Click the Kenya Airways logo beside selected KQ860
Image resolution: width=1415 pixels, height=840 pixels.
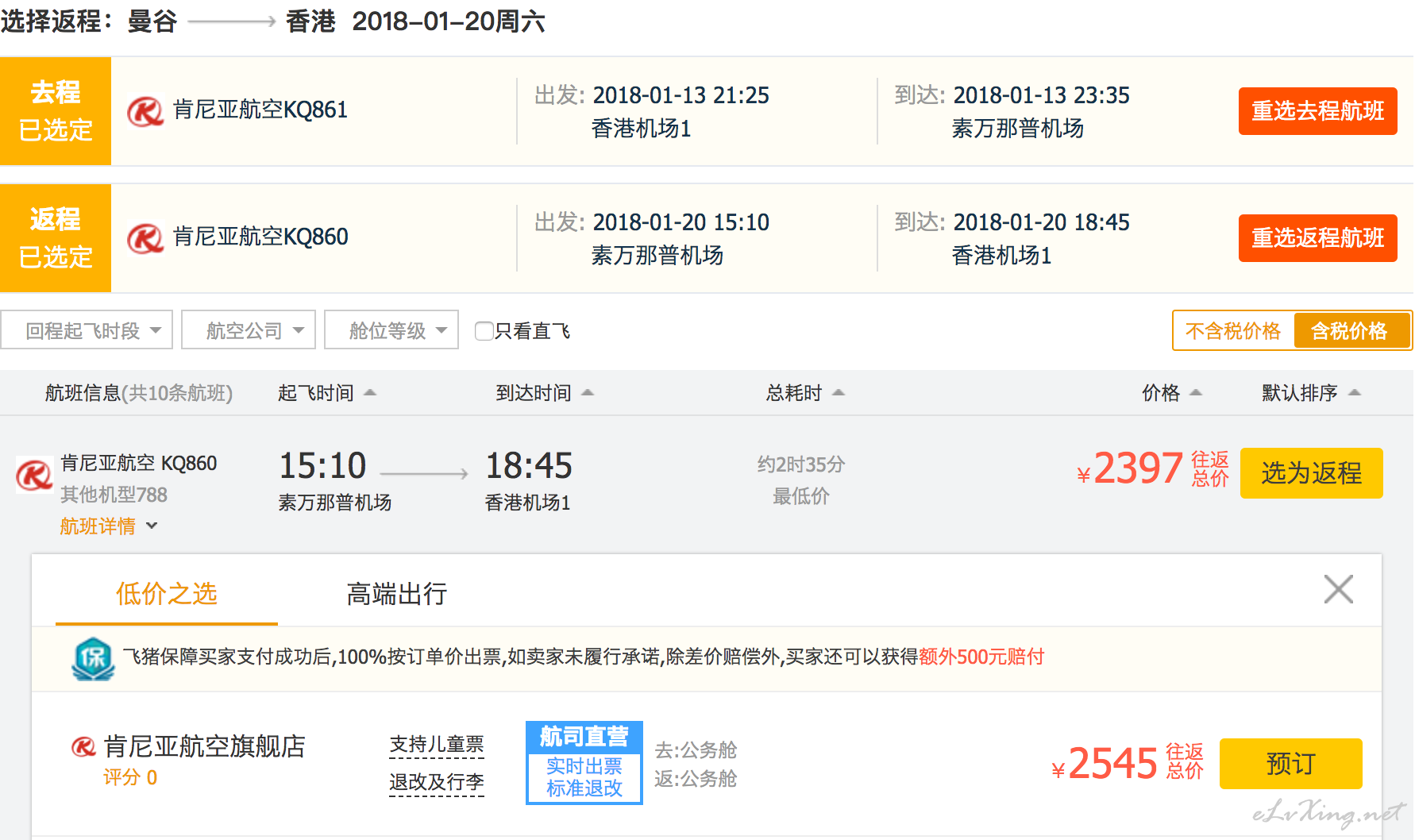tap(145, 237)
